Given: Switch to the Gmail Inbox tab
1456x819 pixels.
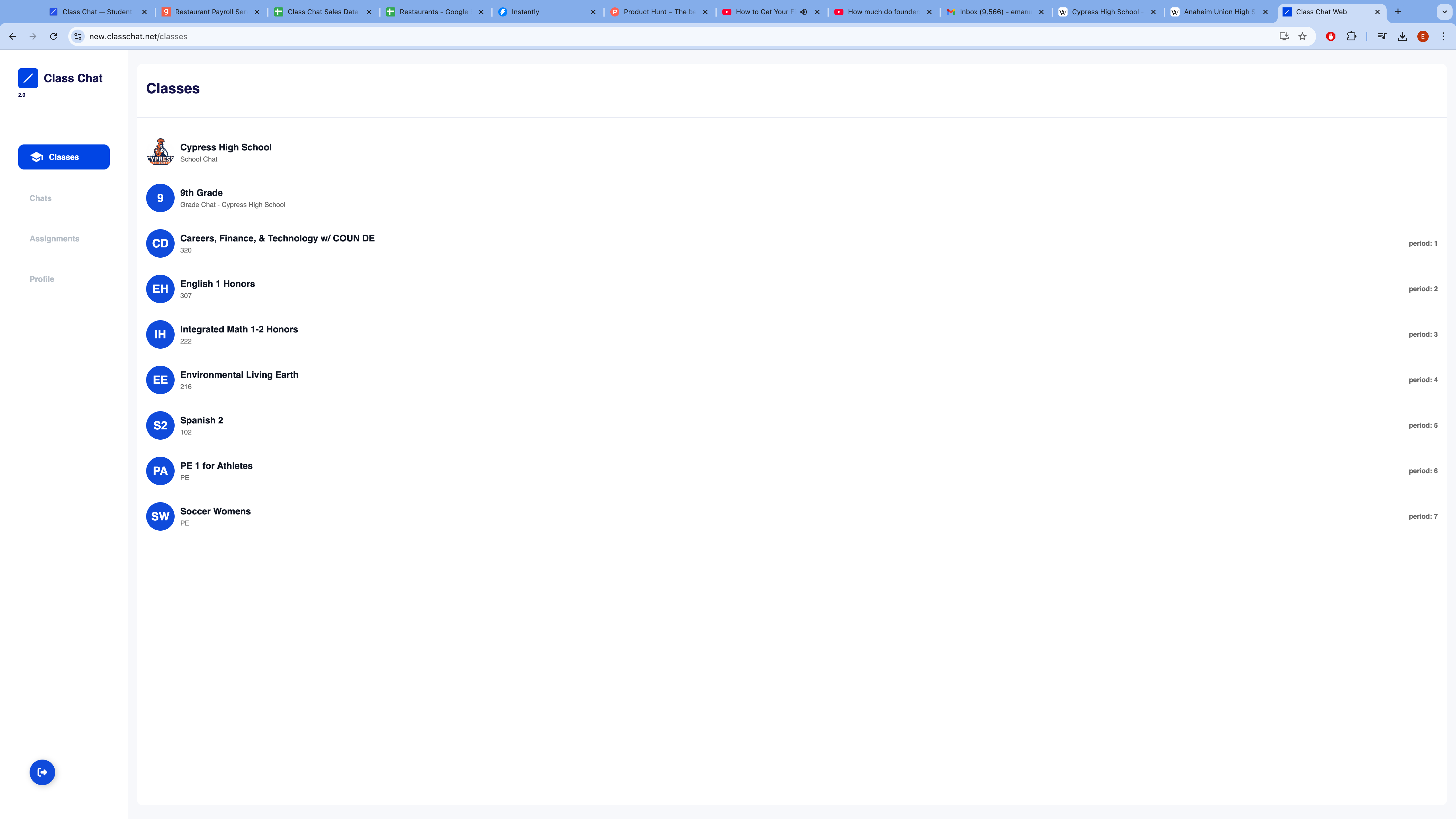Looking at the screenshot, I should [995, 11].
